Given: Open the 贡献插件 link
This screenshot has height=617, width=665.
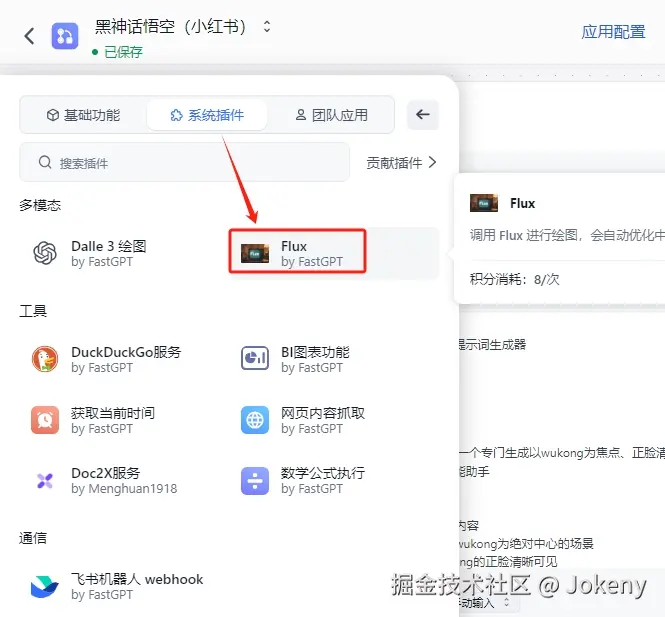Looking at the screenshot, I should [x=401, y=162].
